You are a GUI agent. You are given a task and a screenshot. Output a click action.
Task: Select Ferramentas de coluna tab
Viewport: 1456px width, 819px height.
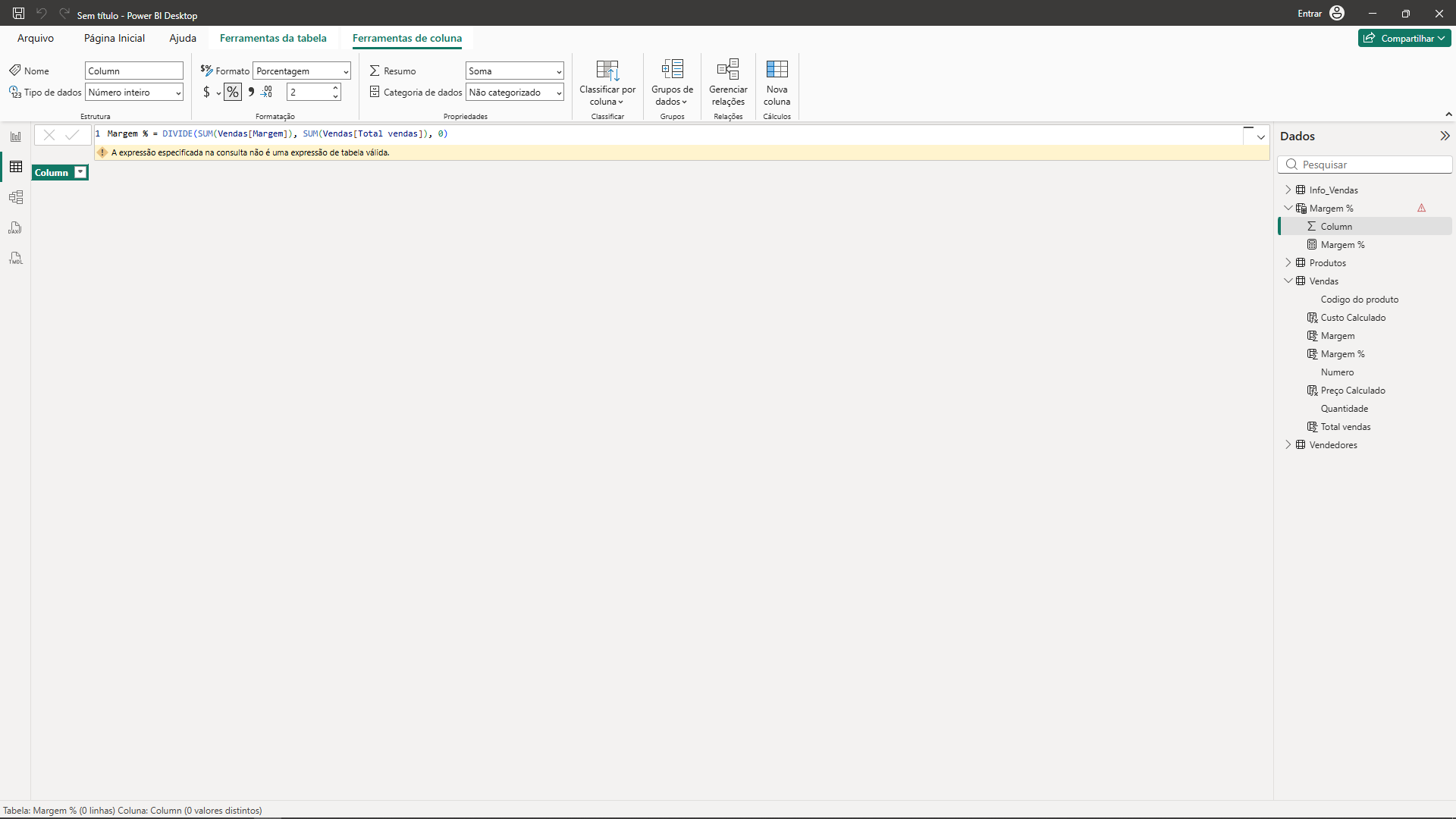(407, 38)
